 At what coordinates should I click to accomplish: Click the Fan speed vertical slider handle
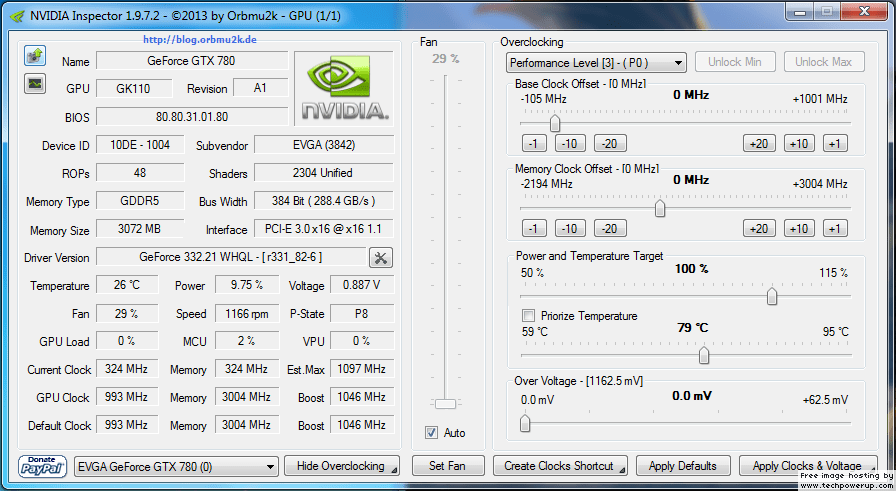[x=445, y=404]
